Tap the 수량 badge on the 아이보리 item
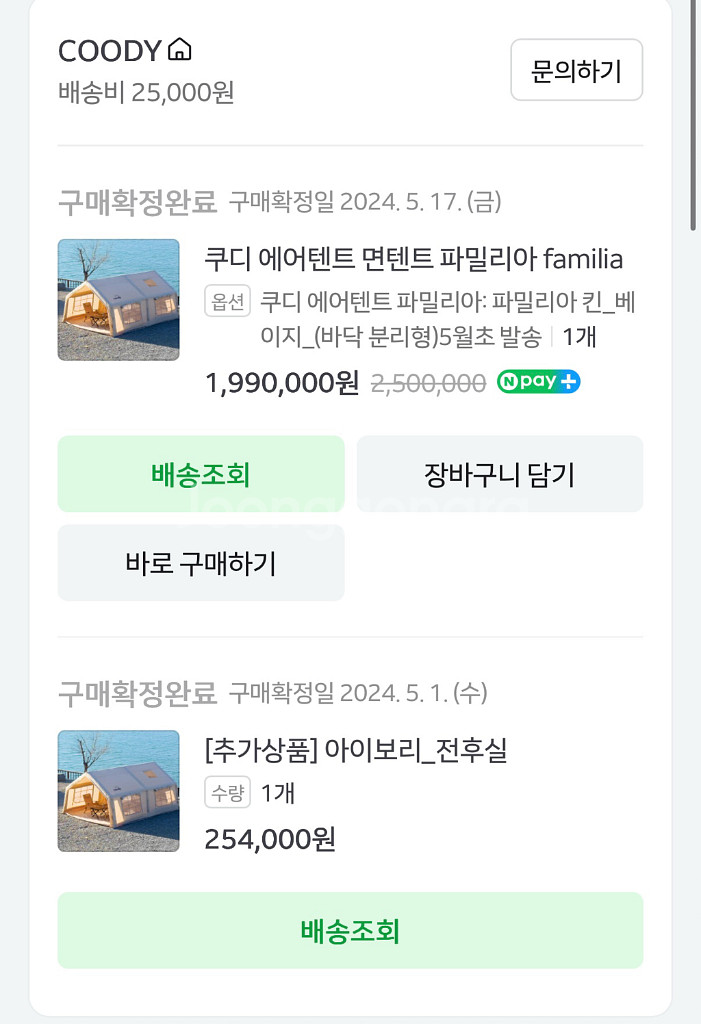Viewport: 701px width, 1024px height. (227, 793)
